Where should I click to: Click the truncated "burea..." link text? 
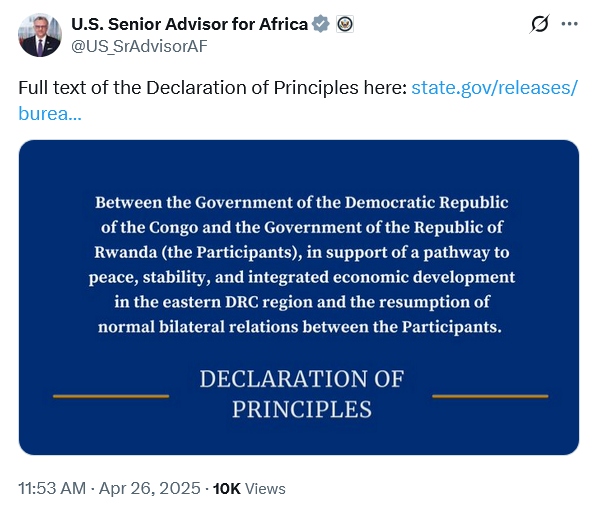[x=50, y=113]
